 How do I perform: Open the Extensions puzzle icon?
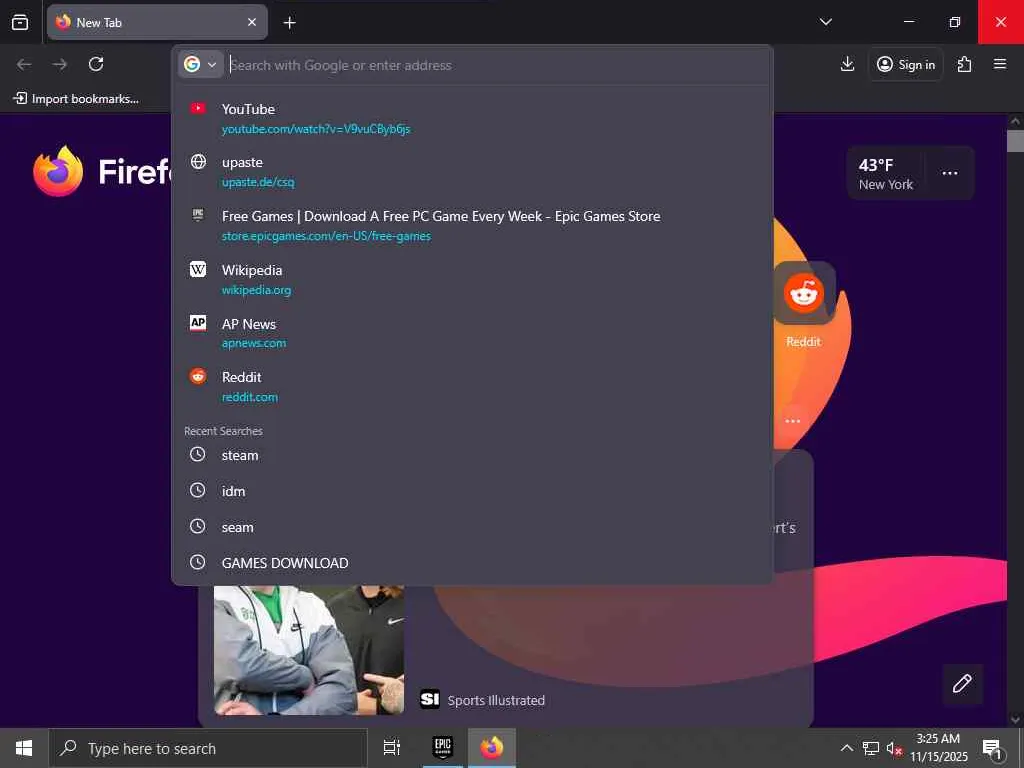[x=964, y=64]
